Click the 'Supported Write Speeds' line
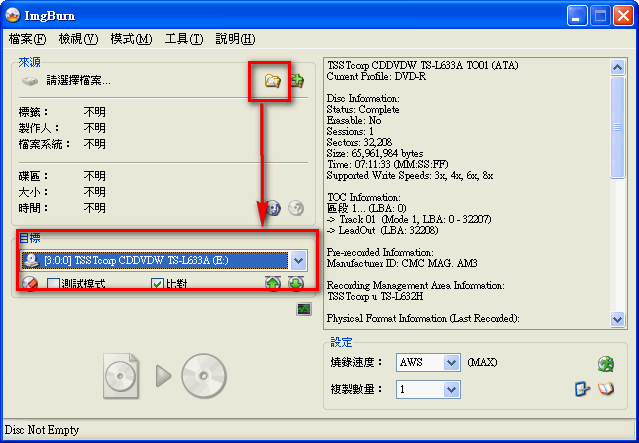The image size is (639, 443). (410, 176)
